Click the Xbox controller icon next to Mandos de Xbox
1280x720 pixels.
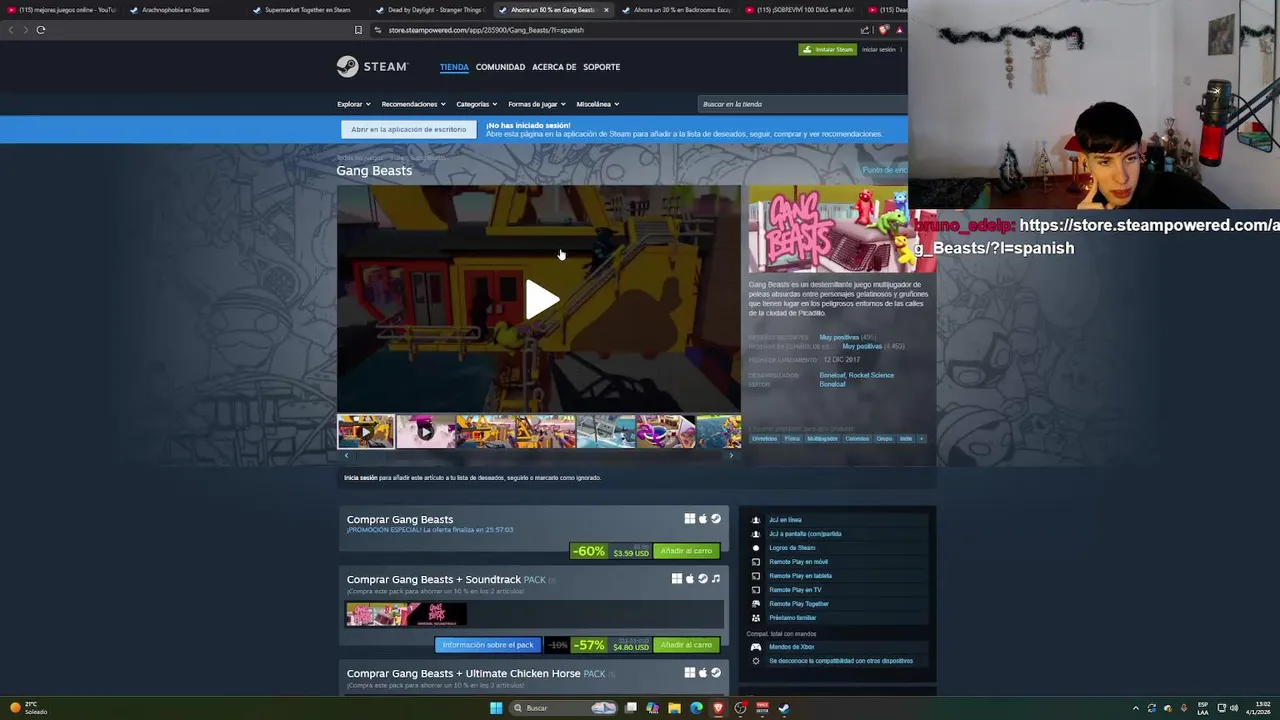[756, 647]
